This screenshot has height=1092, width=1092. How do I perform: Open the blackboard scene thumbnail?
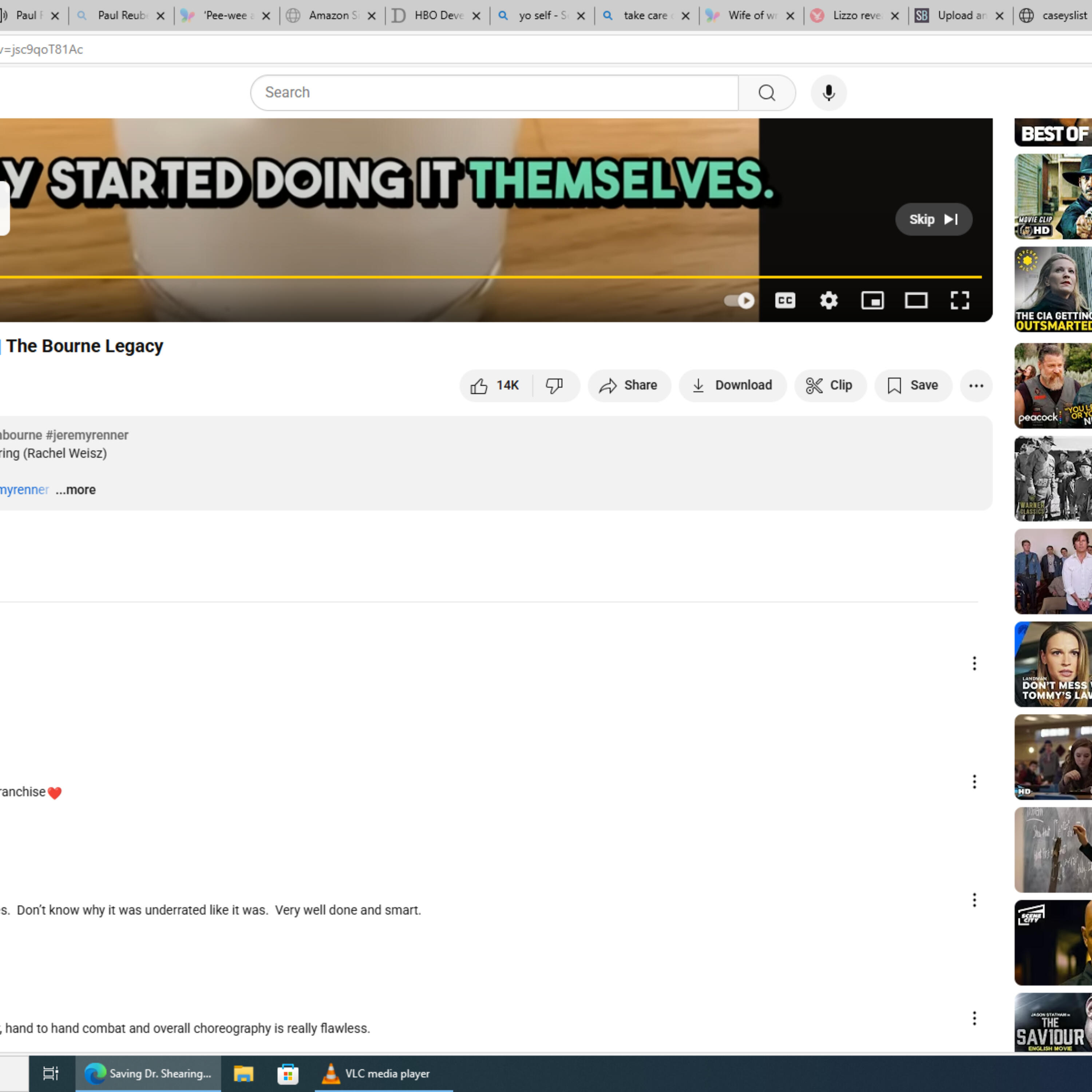(1053, 850)
